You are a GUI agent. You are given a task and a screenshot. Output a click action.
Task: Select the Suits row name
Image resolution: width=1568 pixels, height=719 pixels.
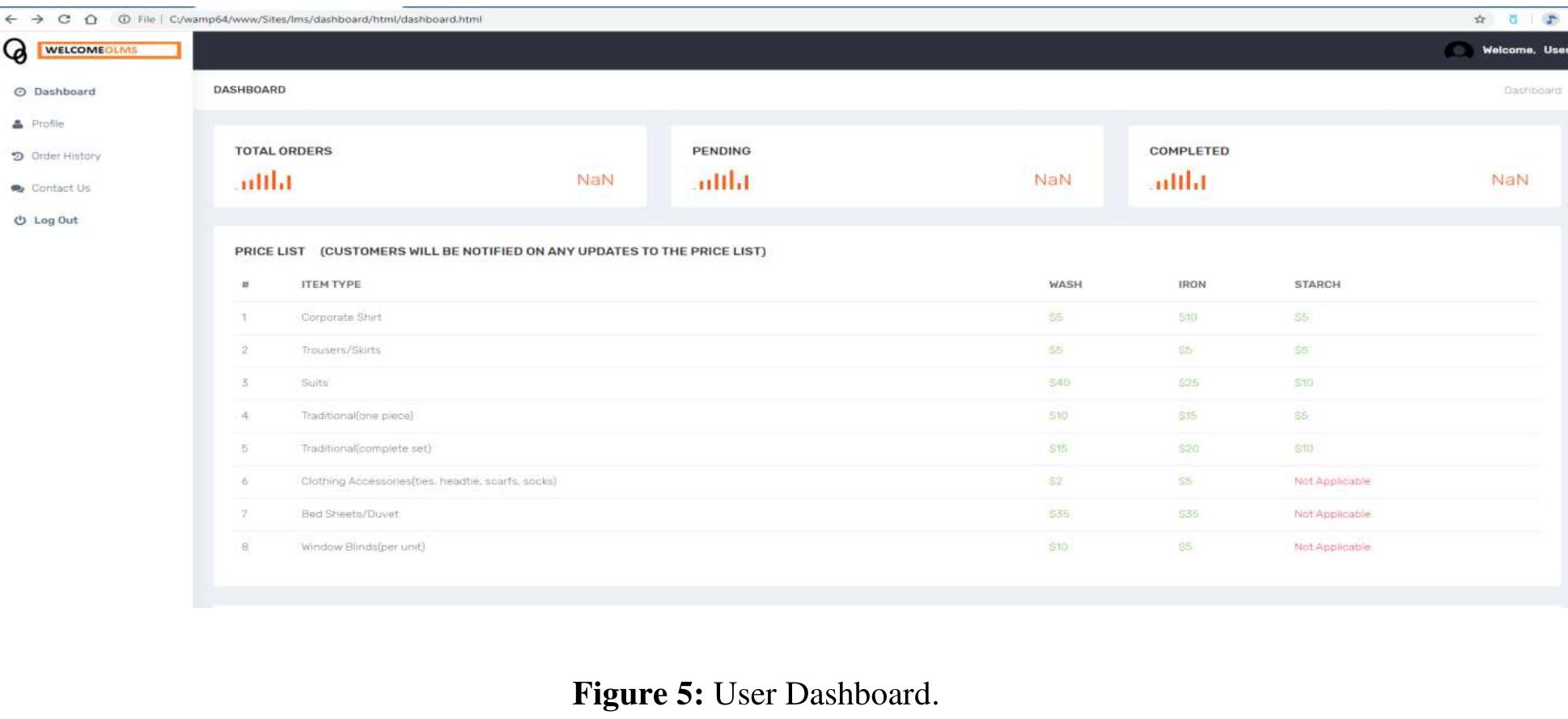pyautogui.click(x=314, y=383)
